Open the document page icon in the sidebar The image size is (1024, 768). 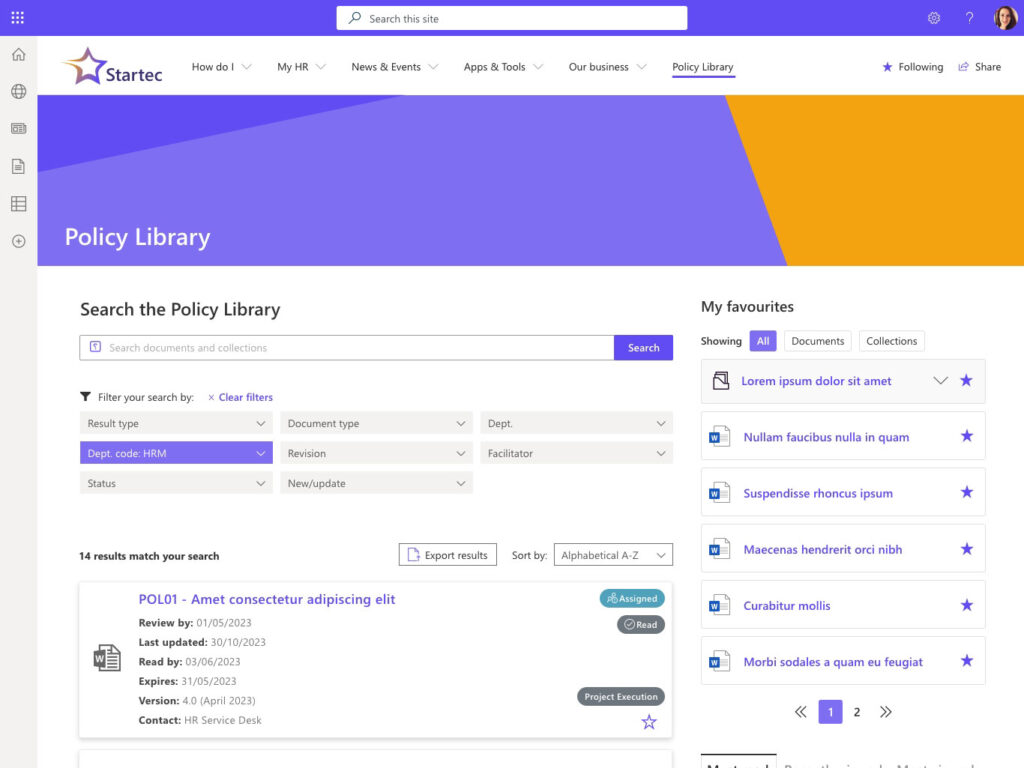[x=17, y=166]
